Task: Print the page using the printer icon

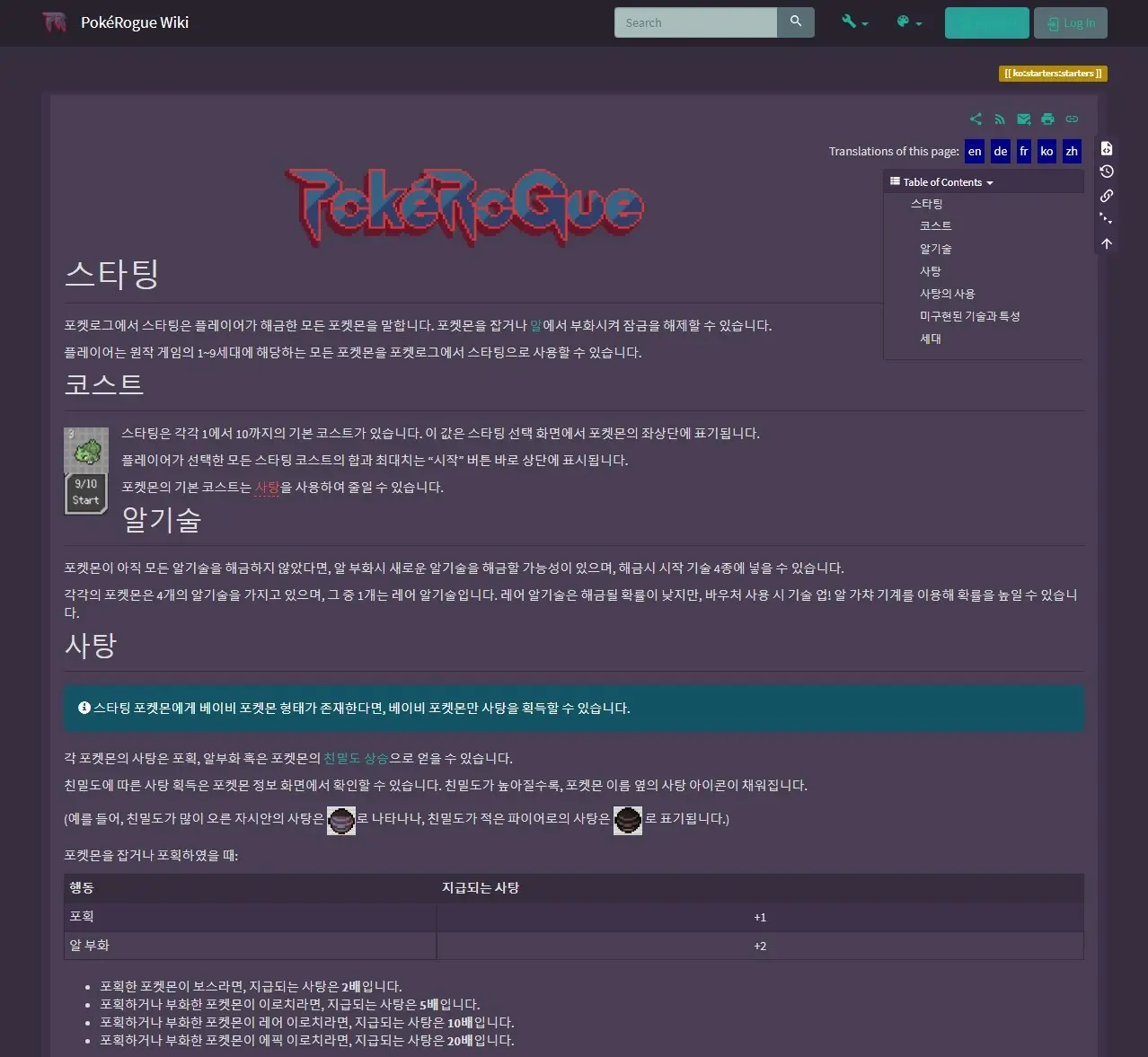Action: click(x=1047, y=118)
